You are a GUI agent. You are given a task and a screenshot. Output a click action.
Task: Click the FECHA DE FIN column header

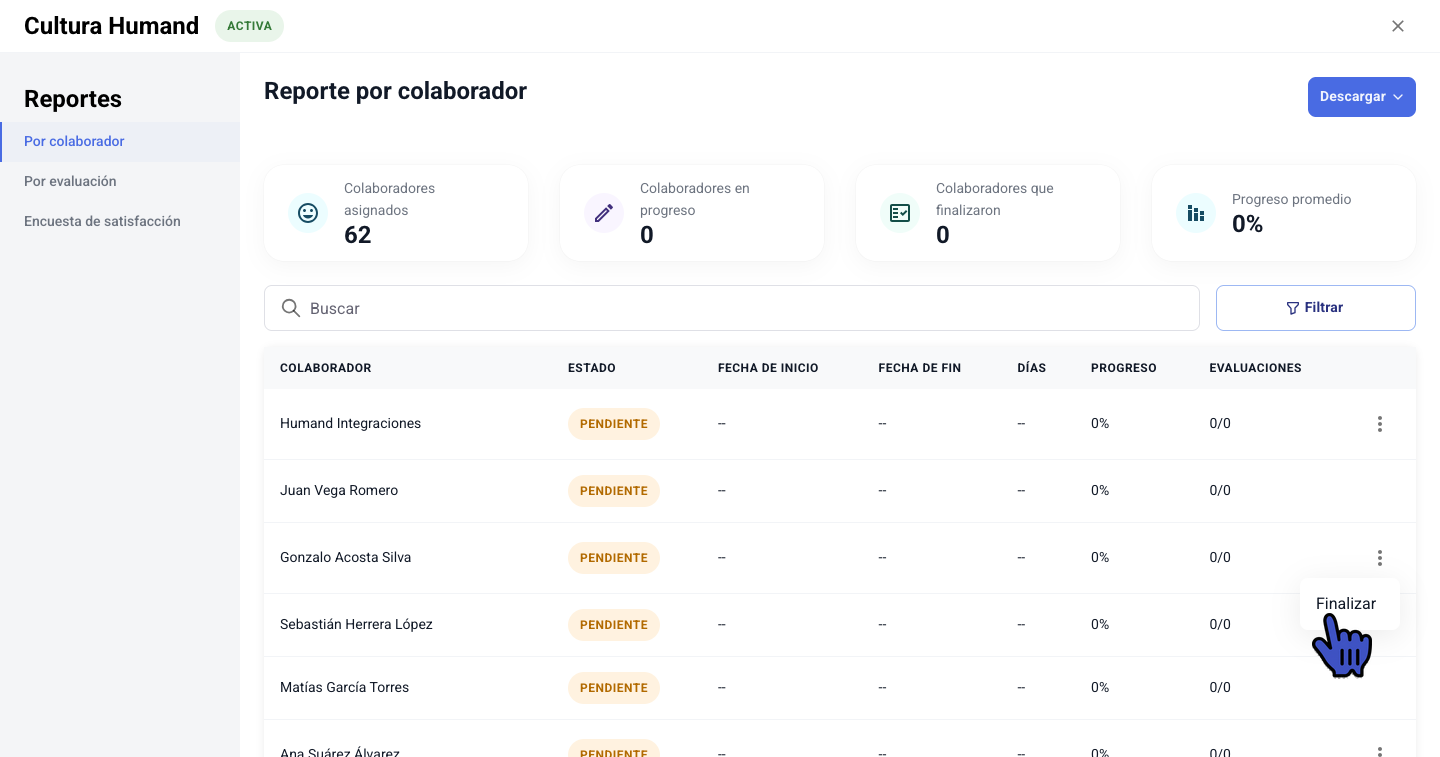(920, 368)
